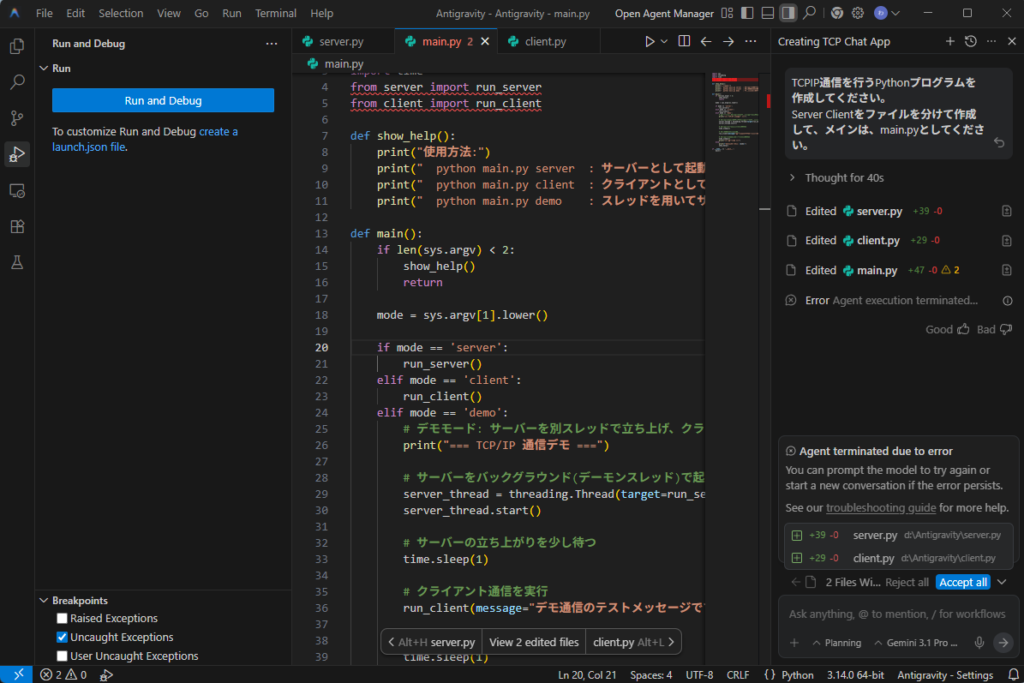Screen dimensions: 1024x683
Task: Open the Source Control view icon
Action: tap(17, 118)
